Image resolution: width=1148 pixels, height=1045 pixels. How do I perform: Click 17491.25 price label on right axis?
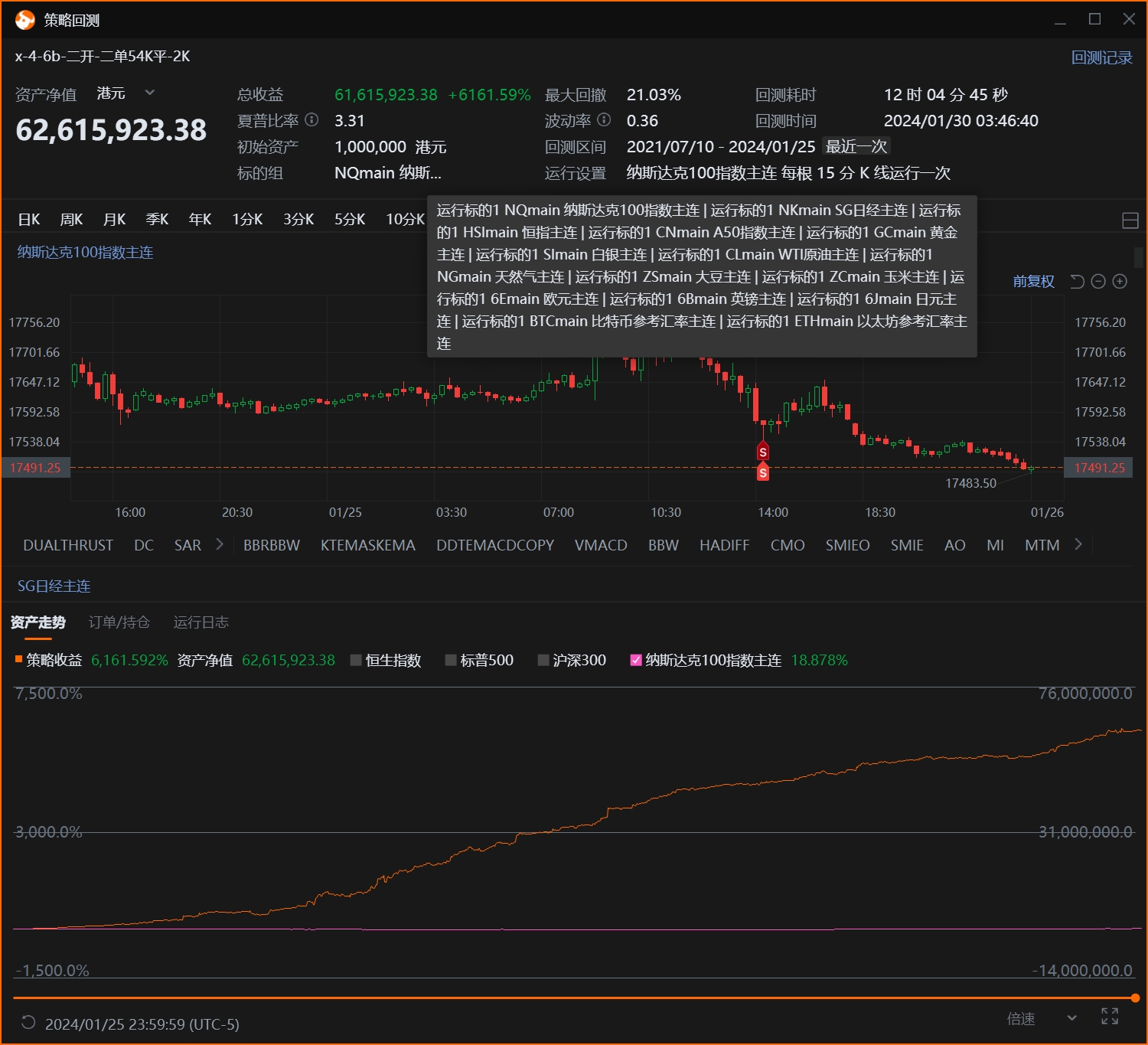click(1100, 468)
